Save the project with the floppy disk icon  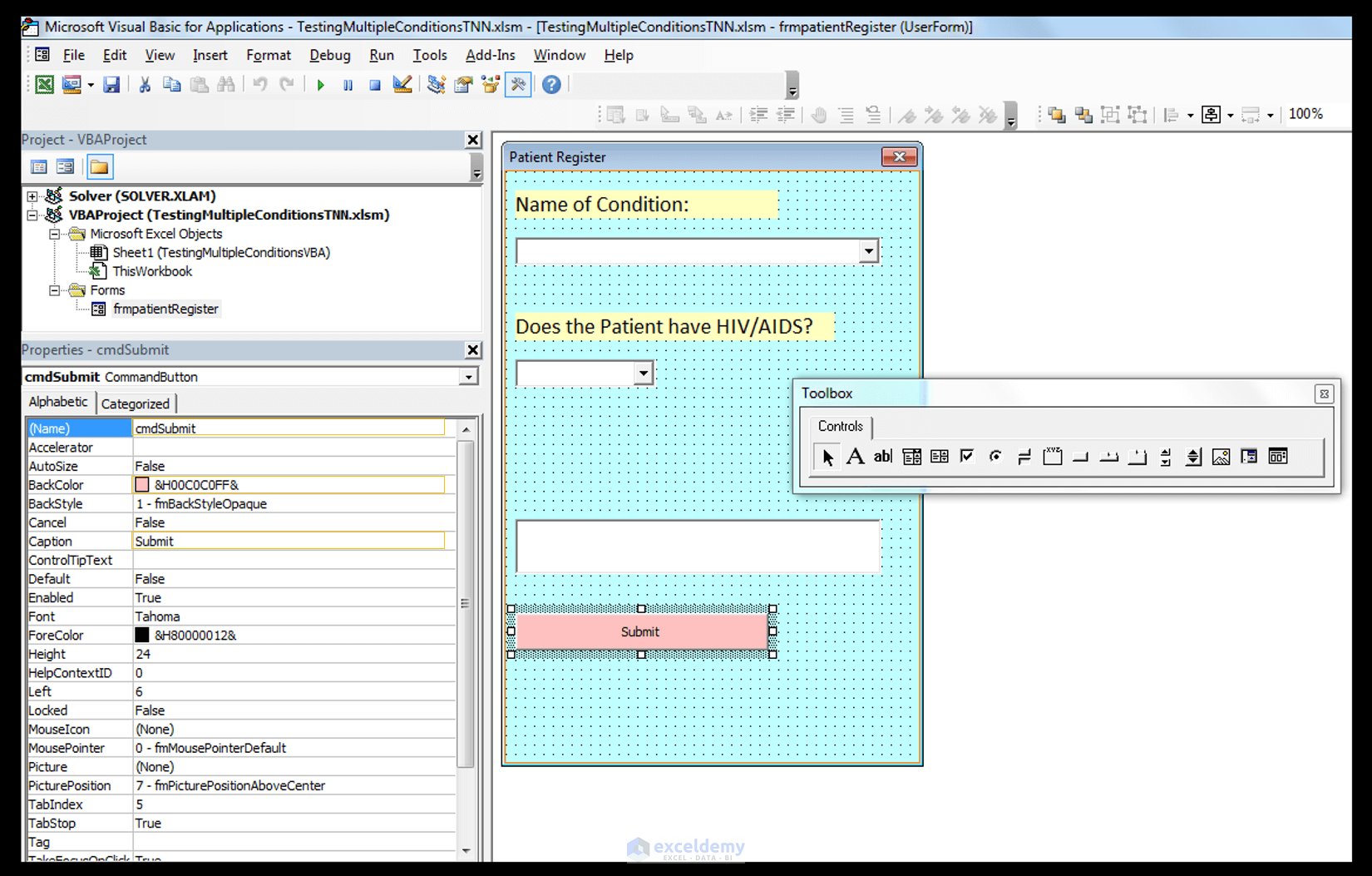click(x=111, y=85)
